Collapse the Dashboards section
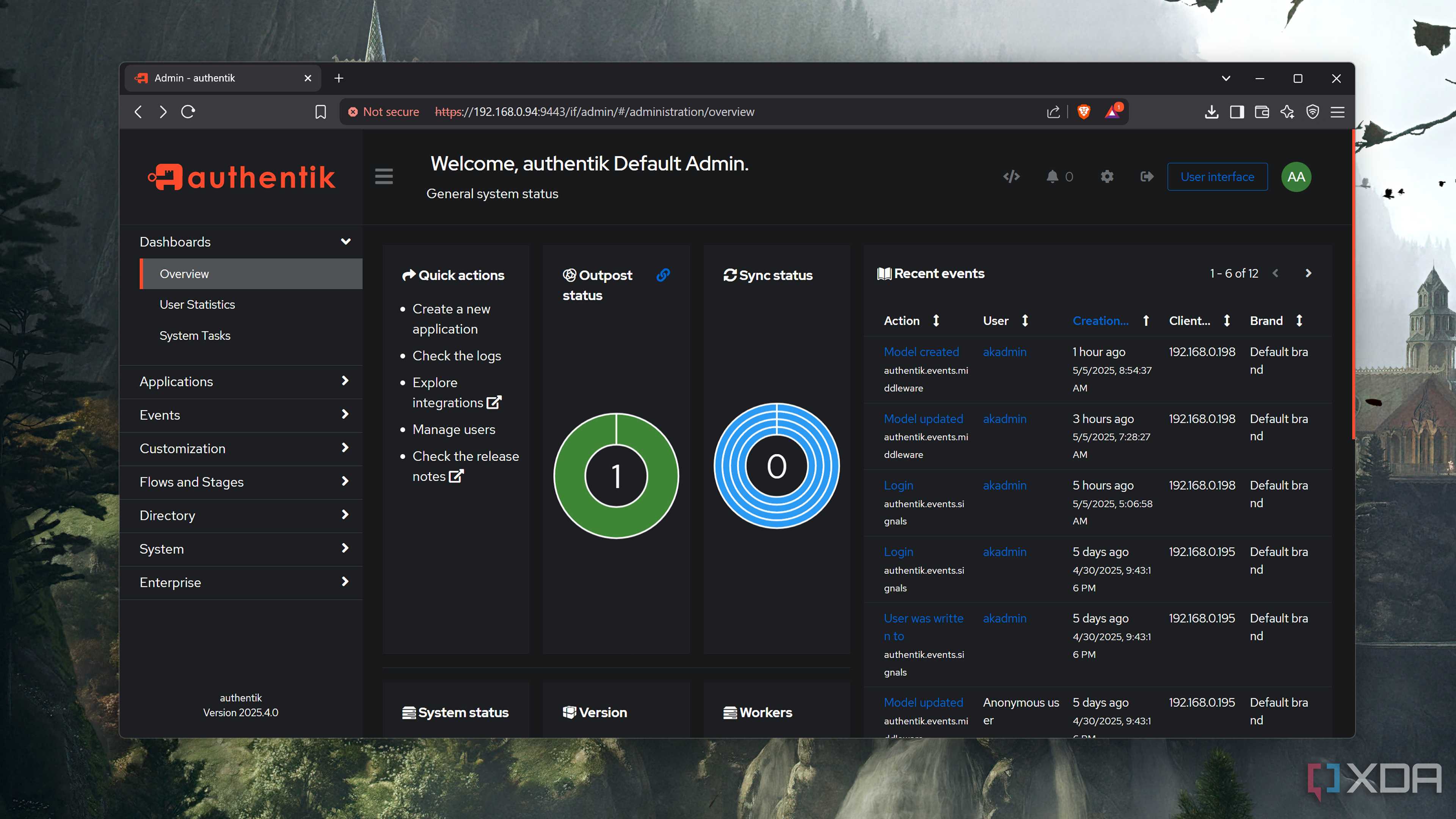1456x819 pixels. 345,242
